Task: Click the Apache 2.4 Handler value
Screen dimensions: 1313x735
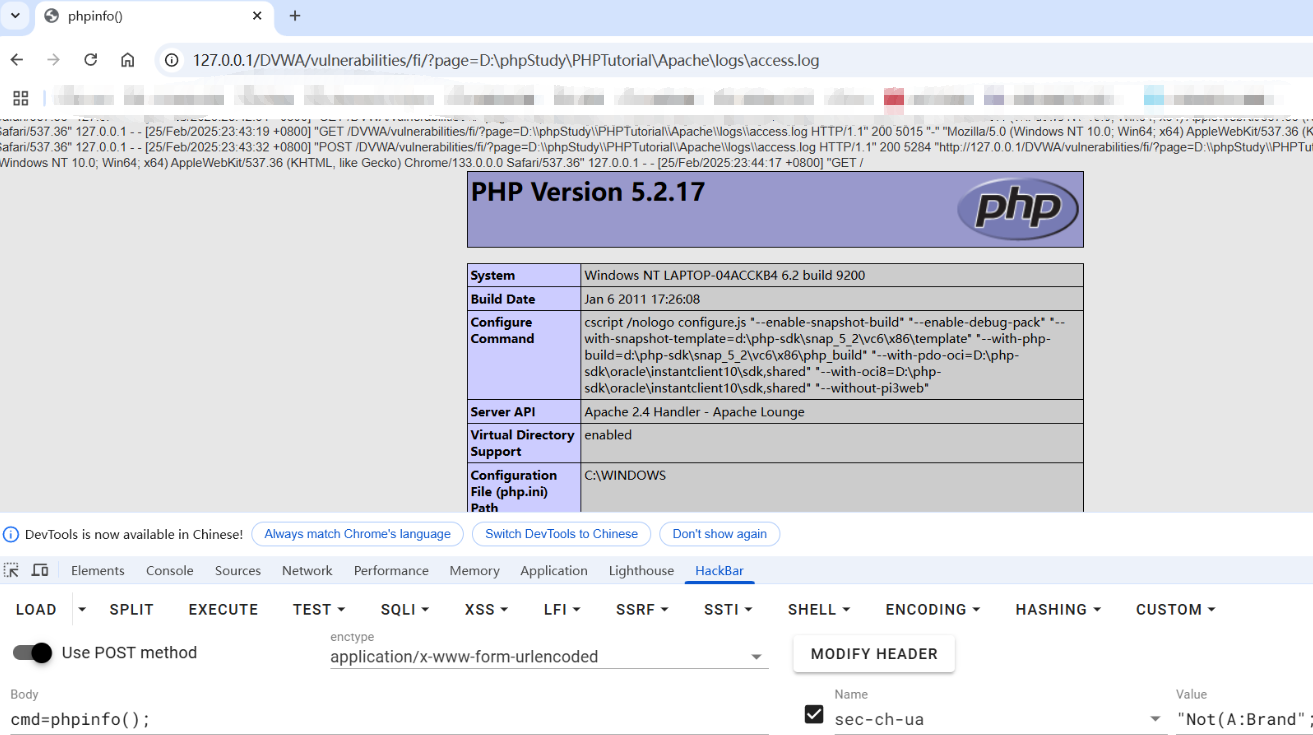Action: tap(694, 412)
